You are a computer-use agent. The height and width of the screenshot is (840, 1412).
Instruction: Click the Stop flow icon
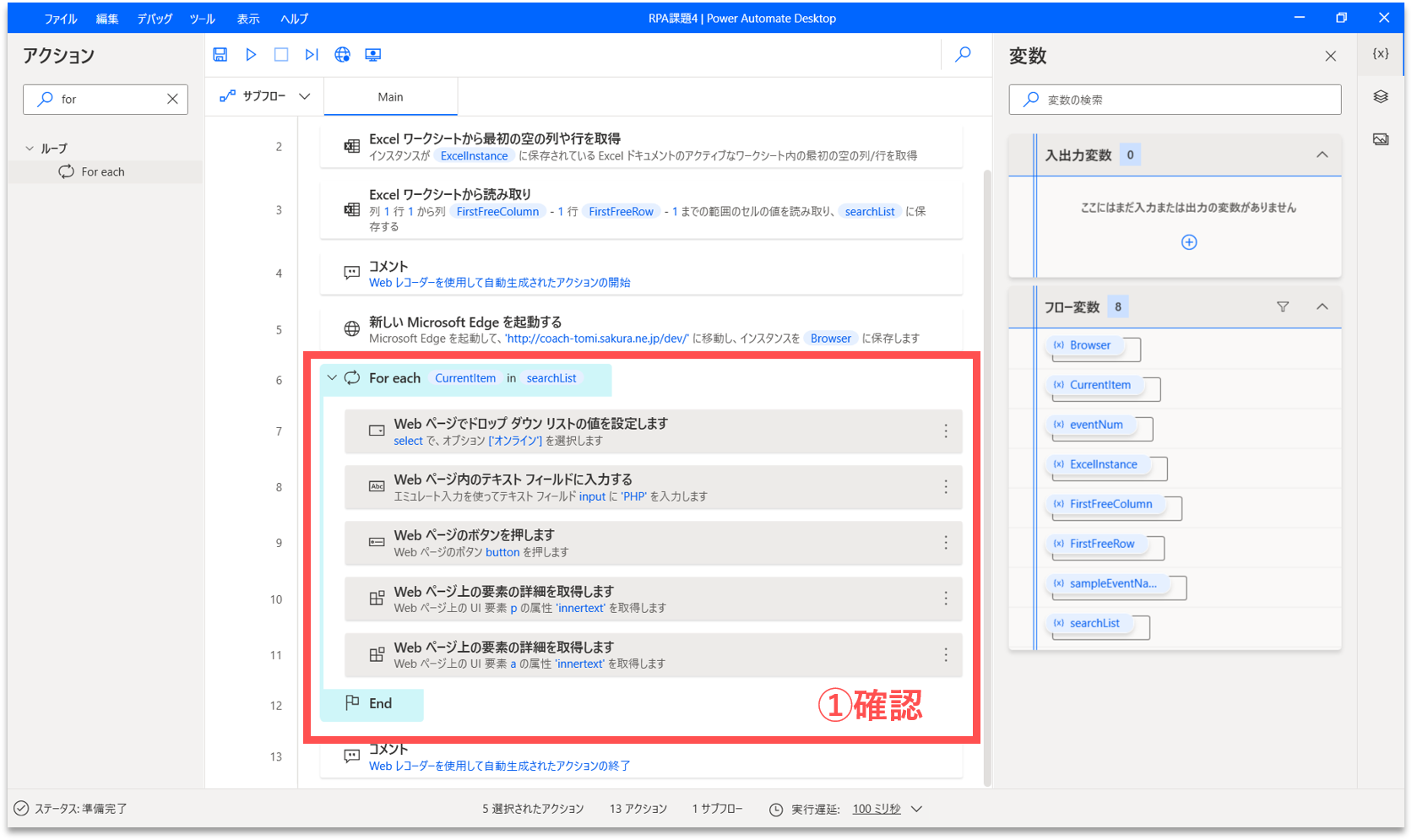point(281,55)
